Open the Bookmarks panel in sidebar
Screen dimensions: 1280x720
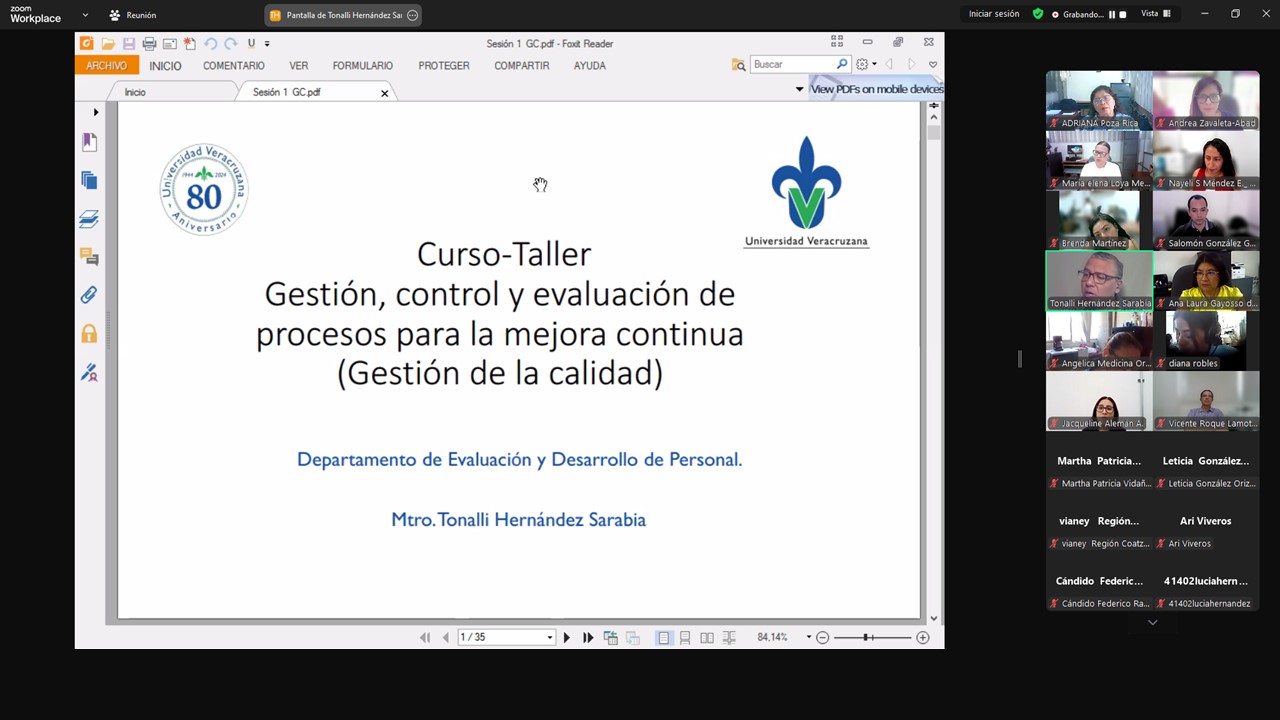pyautogui.click(x=89, y=142)
